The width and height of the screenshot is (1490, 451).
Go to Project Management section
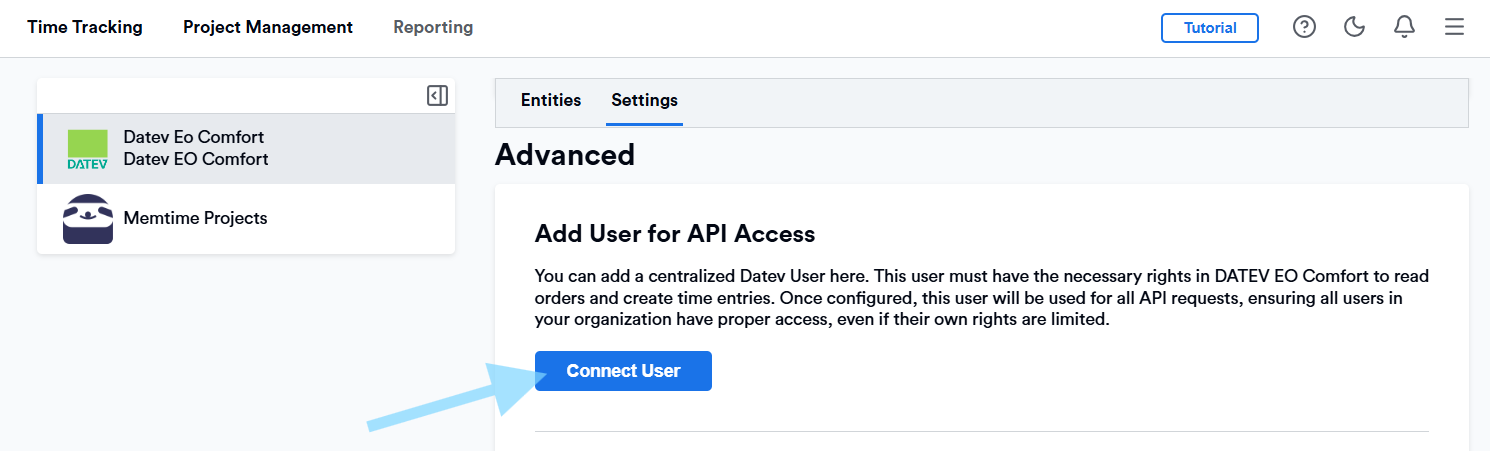pyautogui.click(x=268, y=28)
